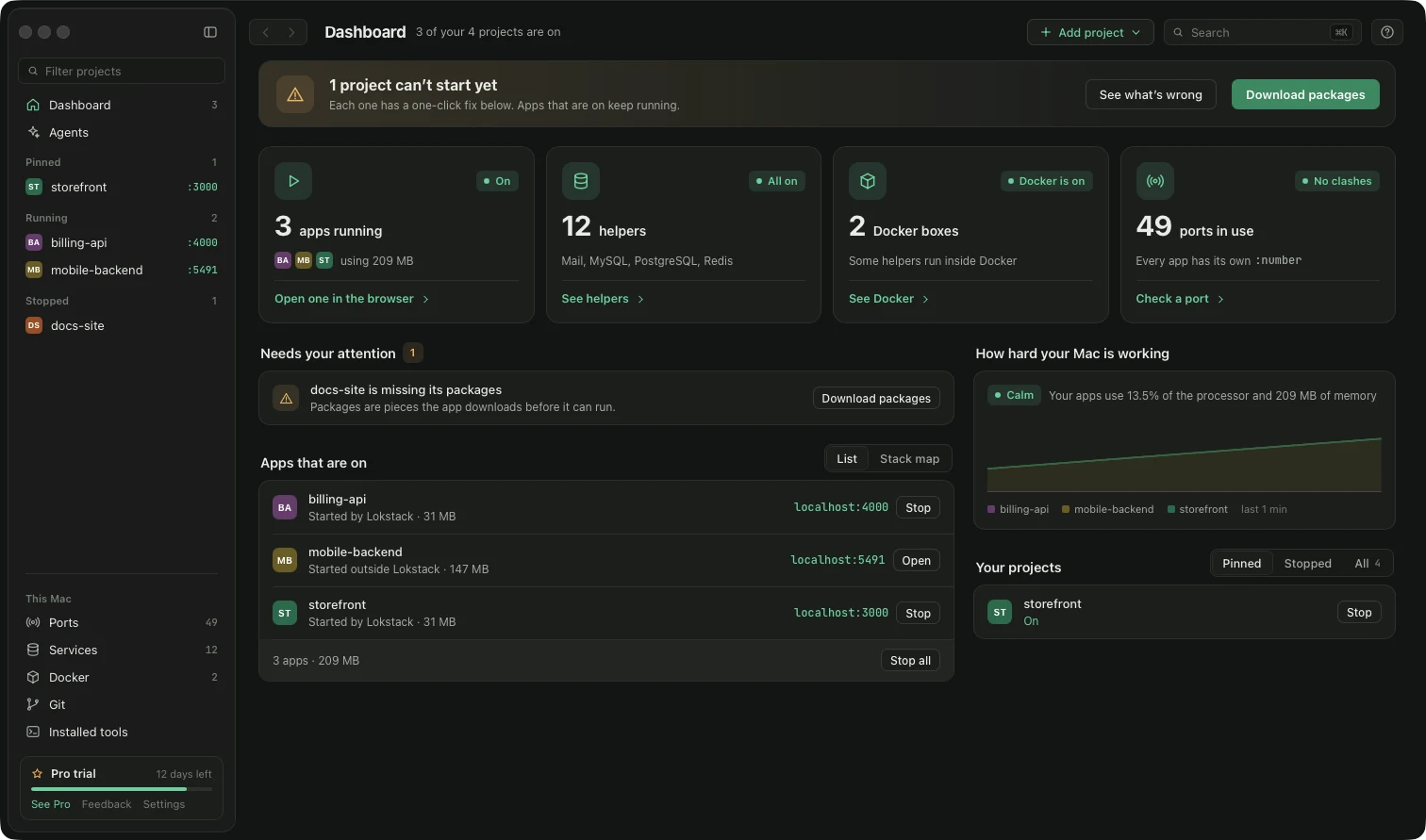Click the DS avatar for docs-site in sidebar
The image size is (1426, 840).
coord(34,325)
